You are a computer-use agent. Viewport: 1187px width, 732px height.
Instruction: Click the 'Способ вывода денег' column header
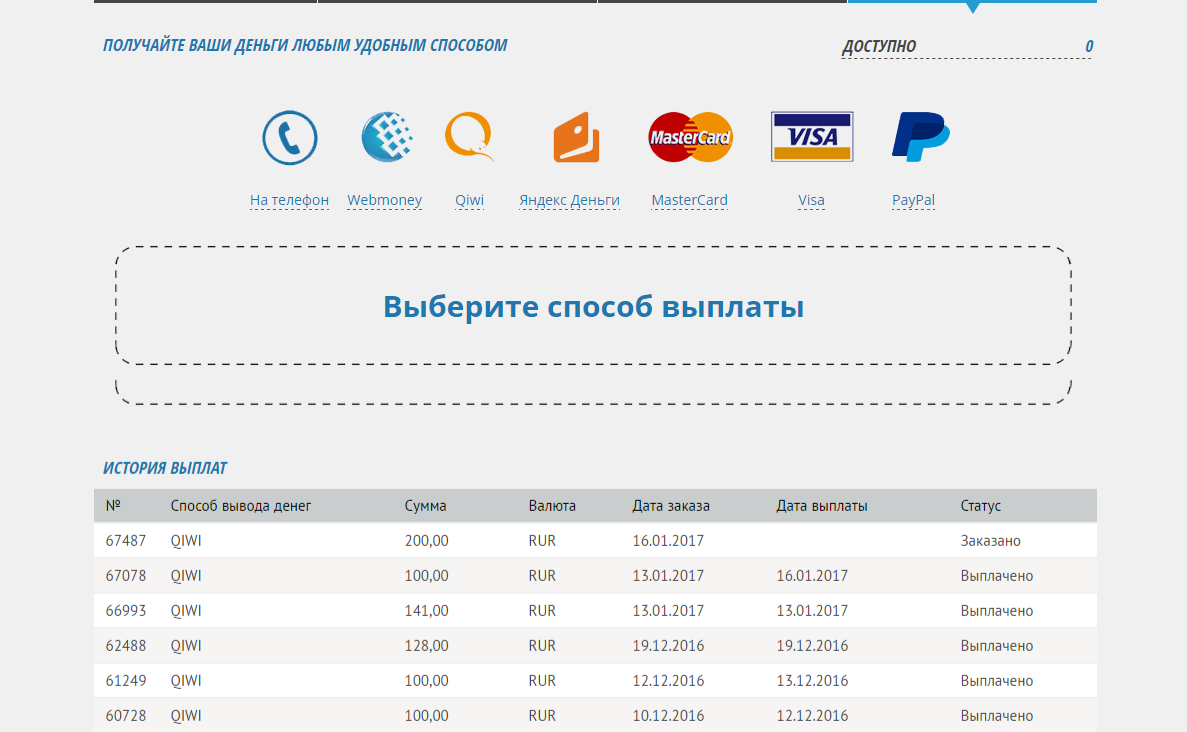pyautogui.click(x=241, y=506)
